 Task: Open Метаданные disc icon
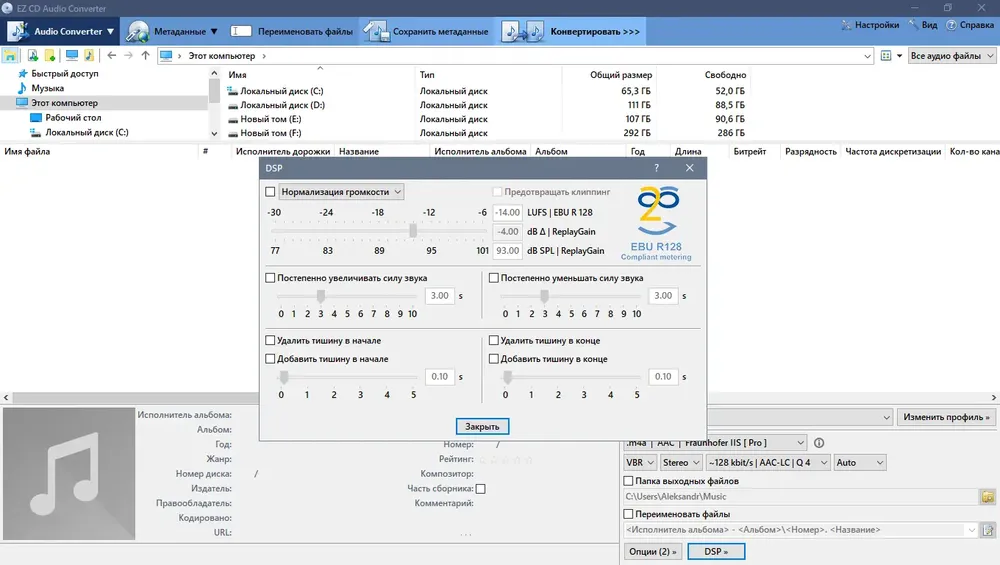coord(137,31)
